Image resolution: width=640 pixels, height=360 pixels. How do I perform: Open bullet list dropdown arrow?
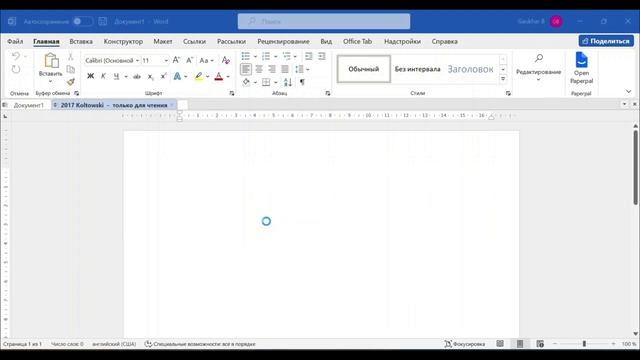pyautogui.click(x=256, y=56)
